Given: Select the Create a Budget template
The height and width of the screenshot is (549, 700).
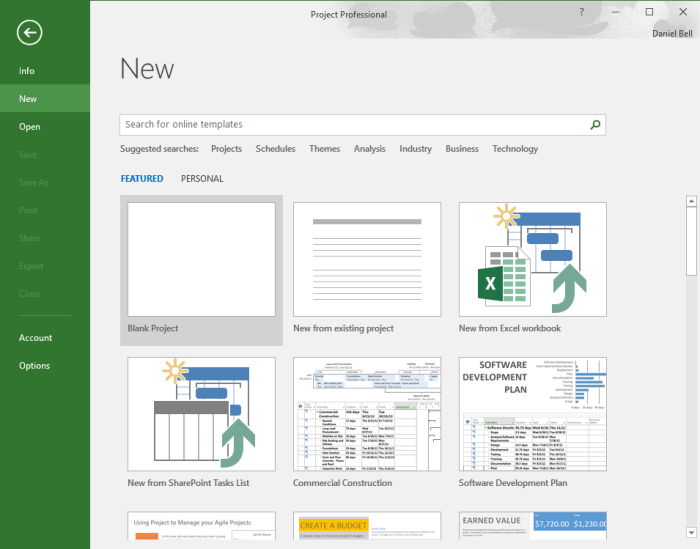Looking at the screenshot, I should [x=367, y=526].
